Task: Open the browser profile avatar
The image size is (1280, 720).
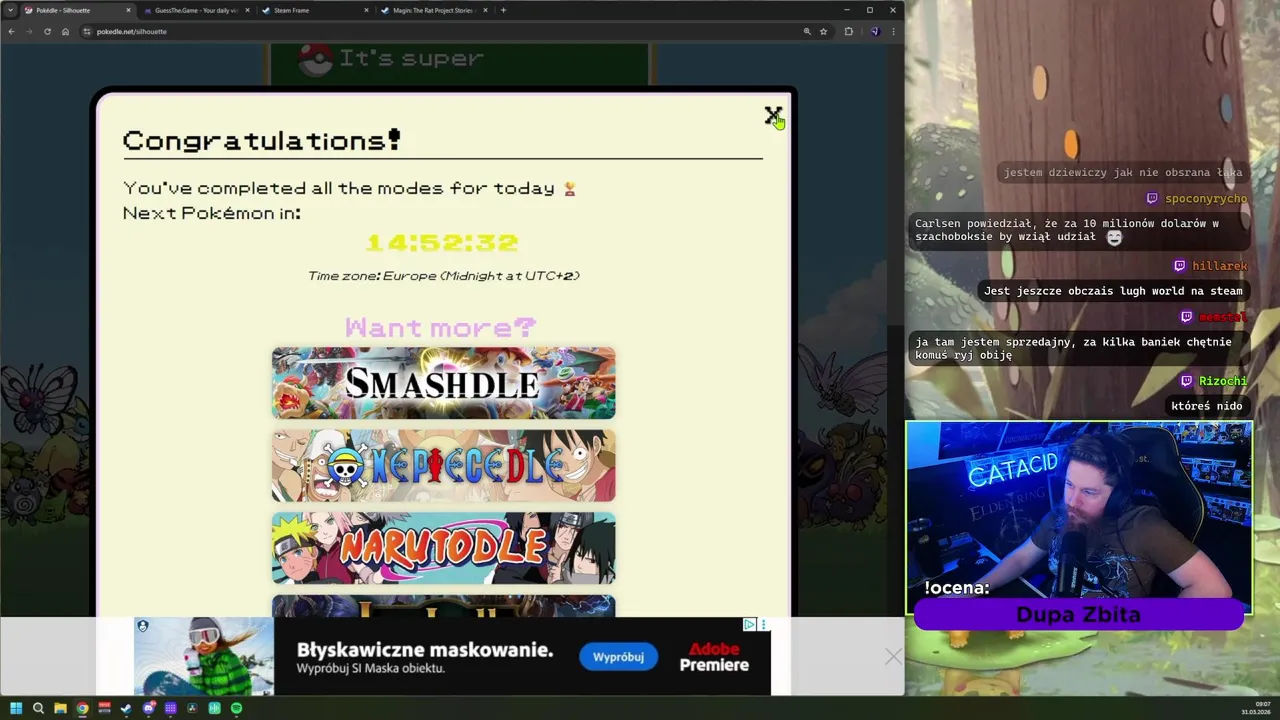Action: pyautogui.click(x=874, y=31)
